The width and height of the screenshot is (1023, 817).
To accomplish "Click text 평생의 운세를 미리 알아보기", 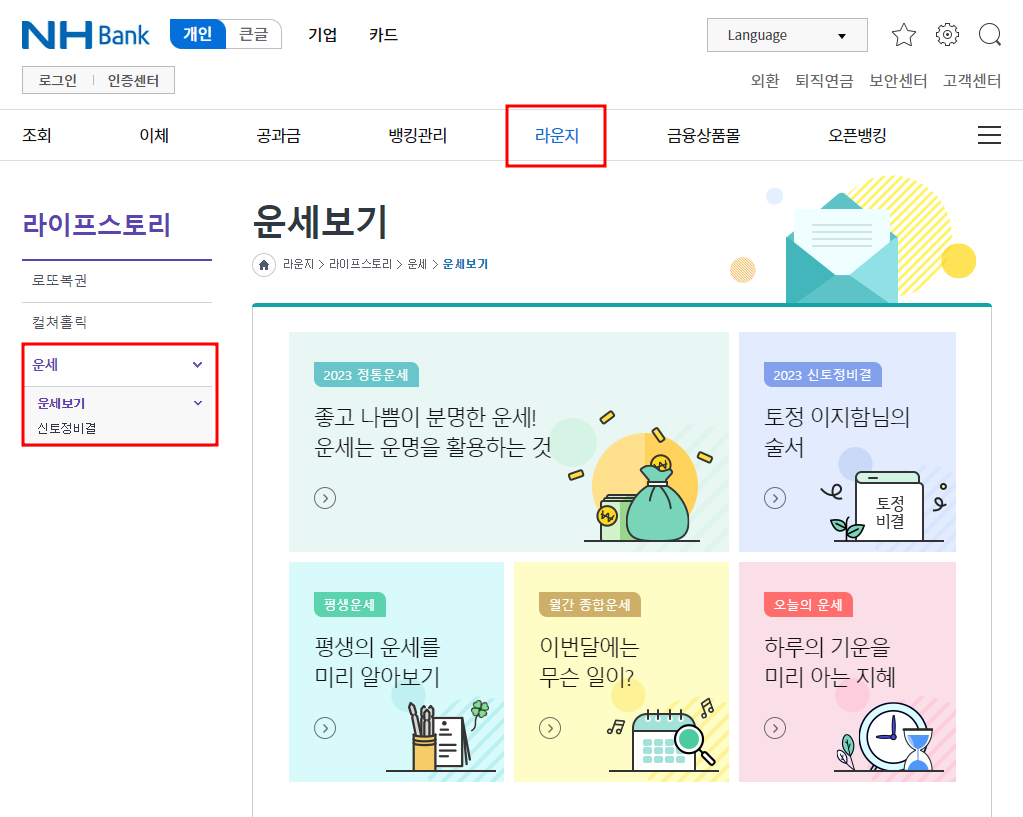I will [x=377, y=661].
